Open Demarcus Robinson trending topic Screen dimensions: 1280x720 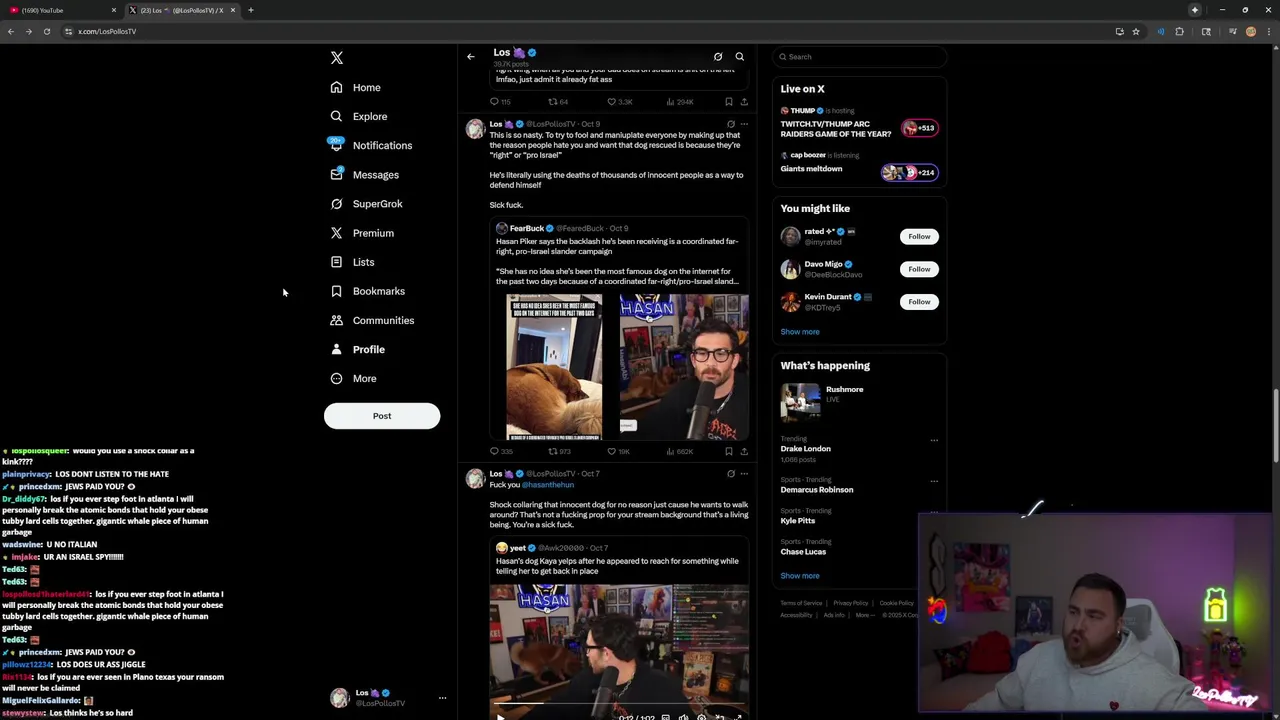tap(817, 490)
